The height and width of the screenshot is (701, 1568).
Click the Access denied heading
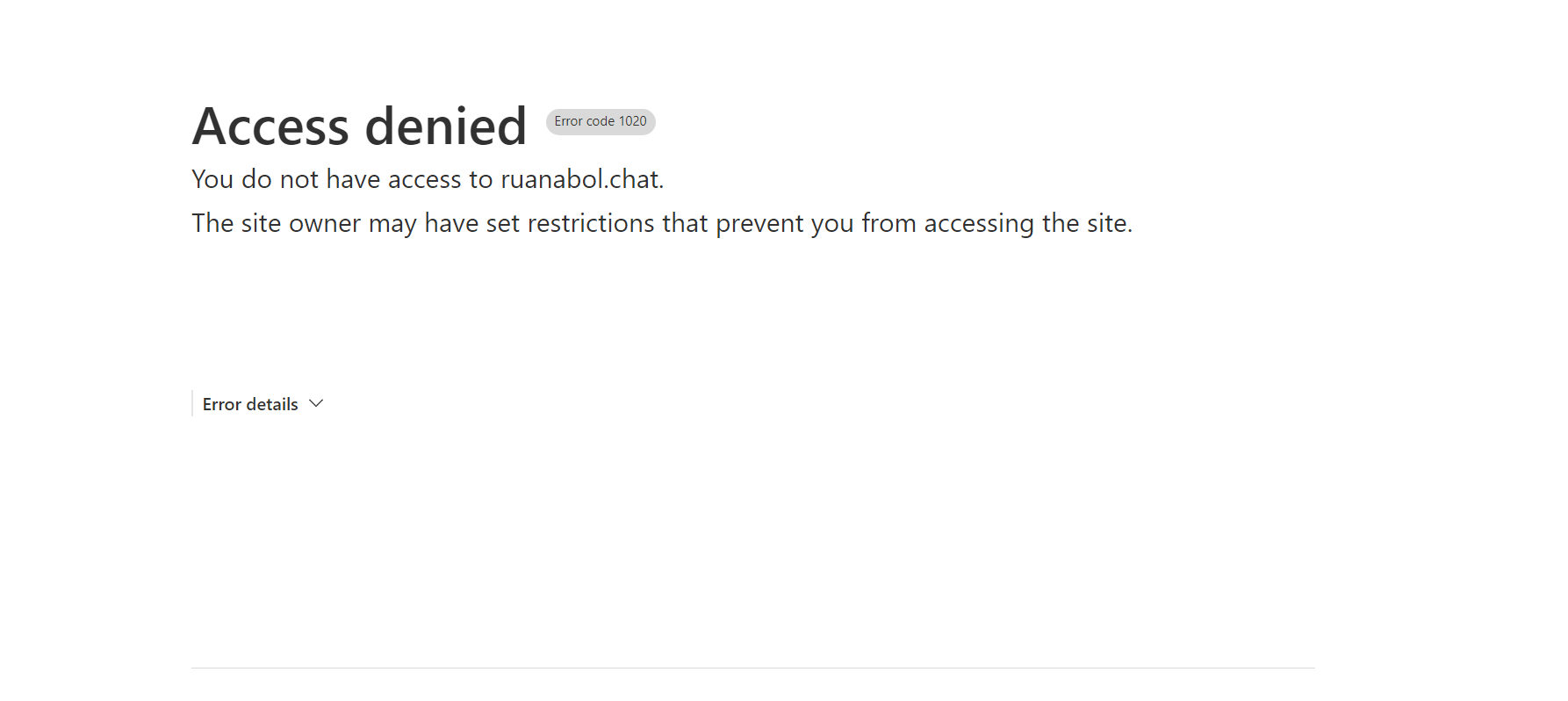[359, 126]
